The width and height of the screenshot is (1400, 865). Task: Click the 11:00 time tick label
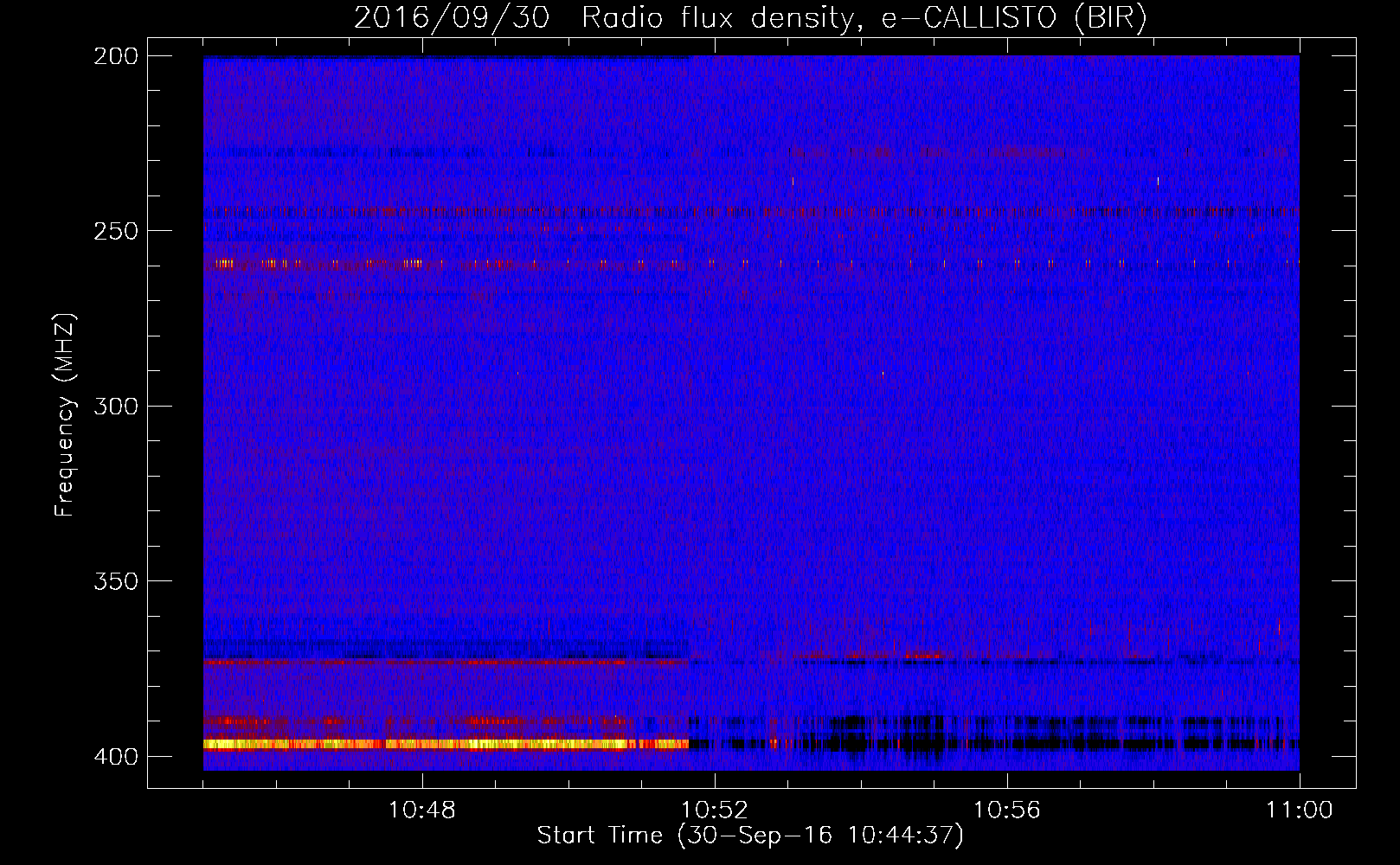tap(1300, 811)
